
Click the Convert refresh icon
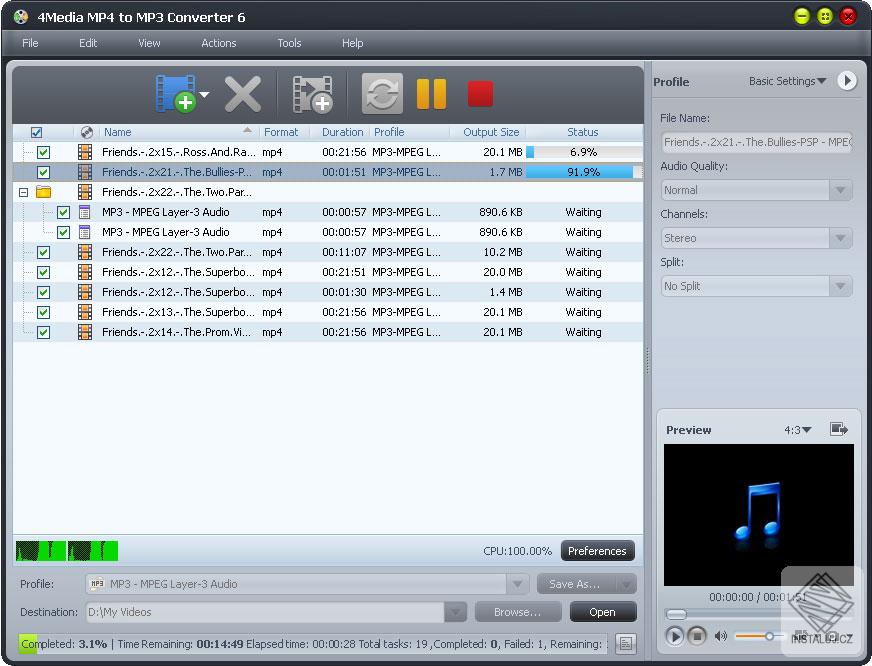(382, 93)
